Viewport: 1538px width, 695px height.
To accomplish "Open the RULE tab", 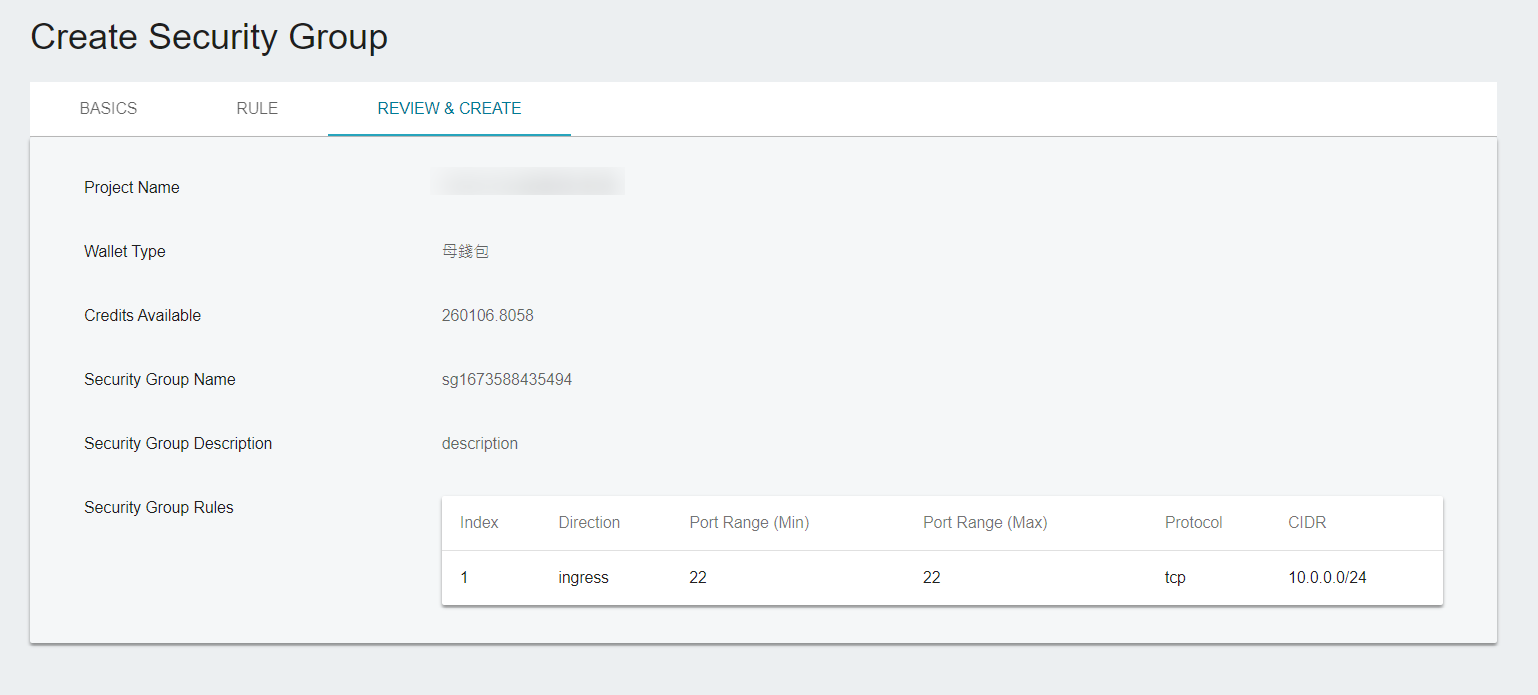I will (x=257, y=108).
